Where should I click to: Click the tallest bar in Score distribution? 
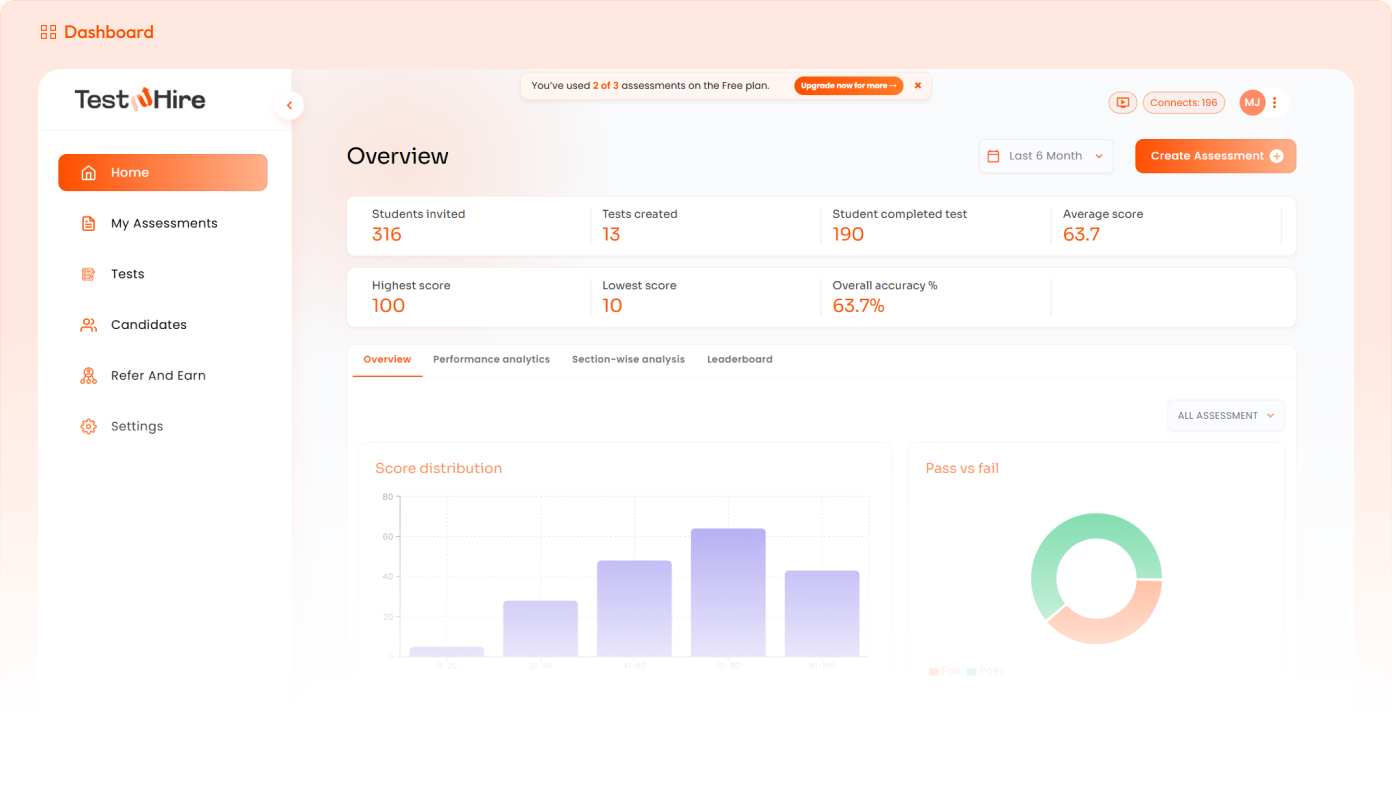point(728,592)
